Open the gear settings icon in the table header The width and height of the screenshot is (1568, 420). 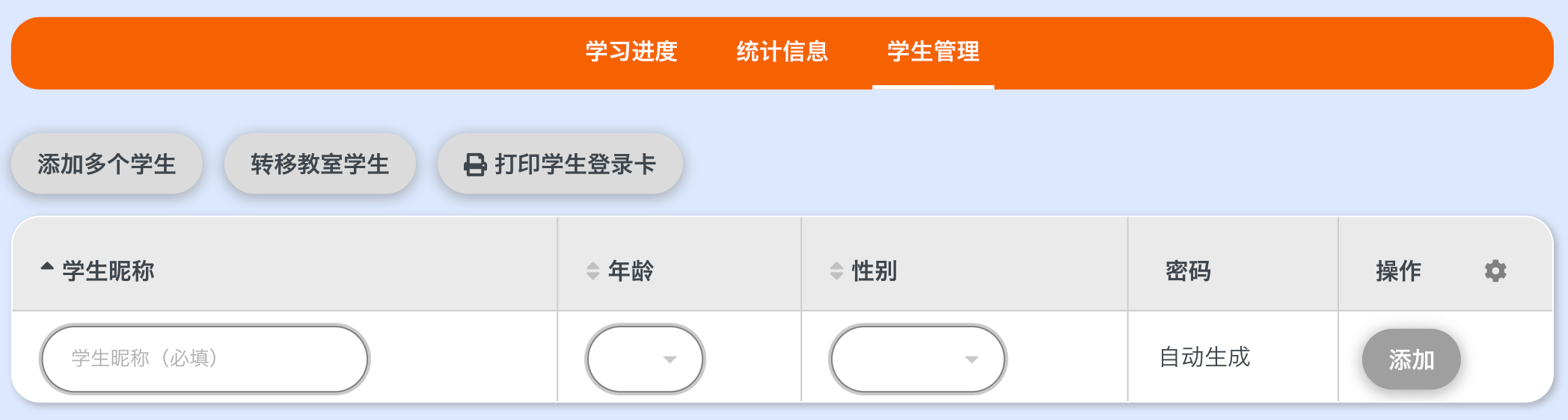(x=1495, y=271)
